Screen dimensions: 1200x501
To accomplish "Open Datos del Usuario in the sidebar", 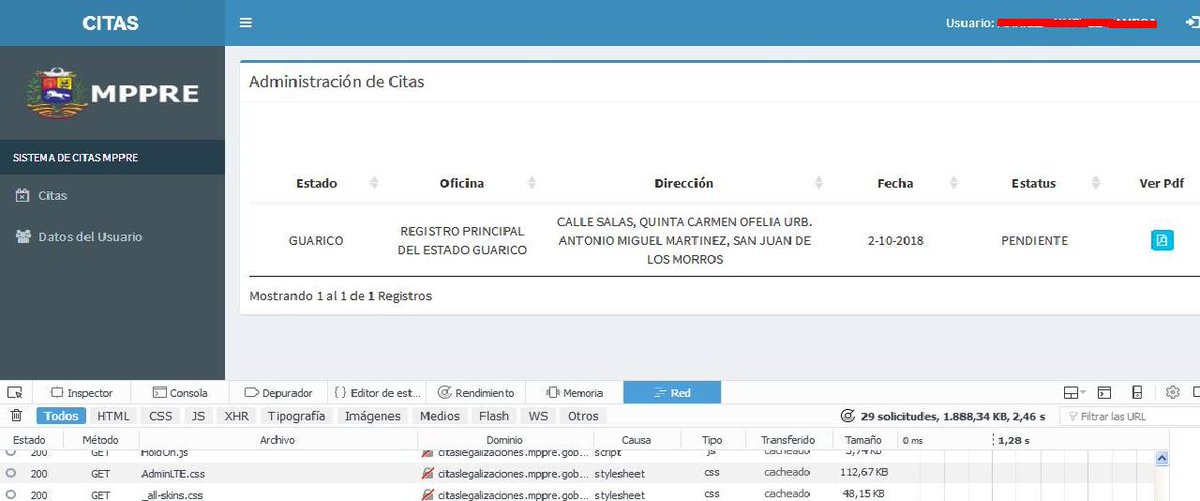I will 112,237.
